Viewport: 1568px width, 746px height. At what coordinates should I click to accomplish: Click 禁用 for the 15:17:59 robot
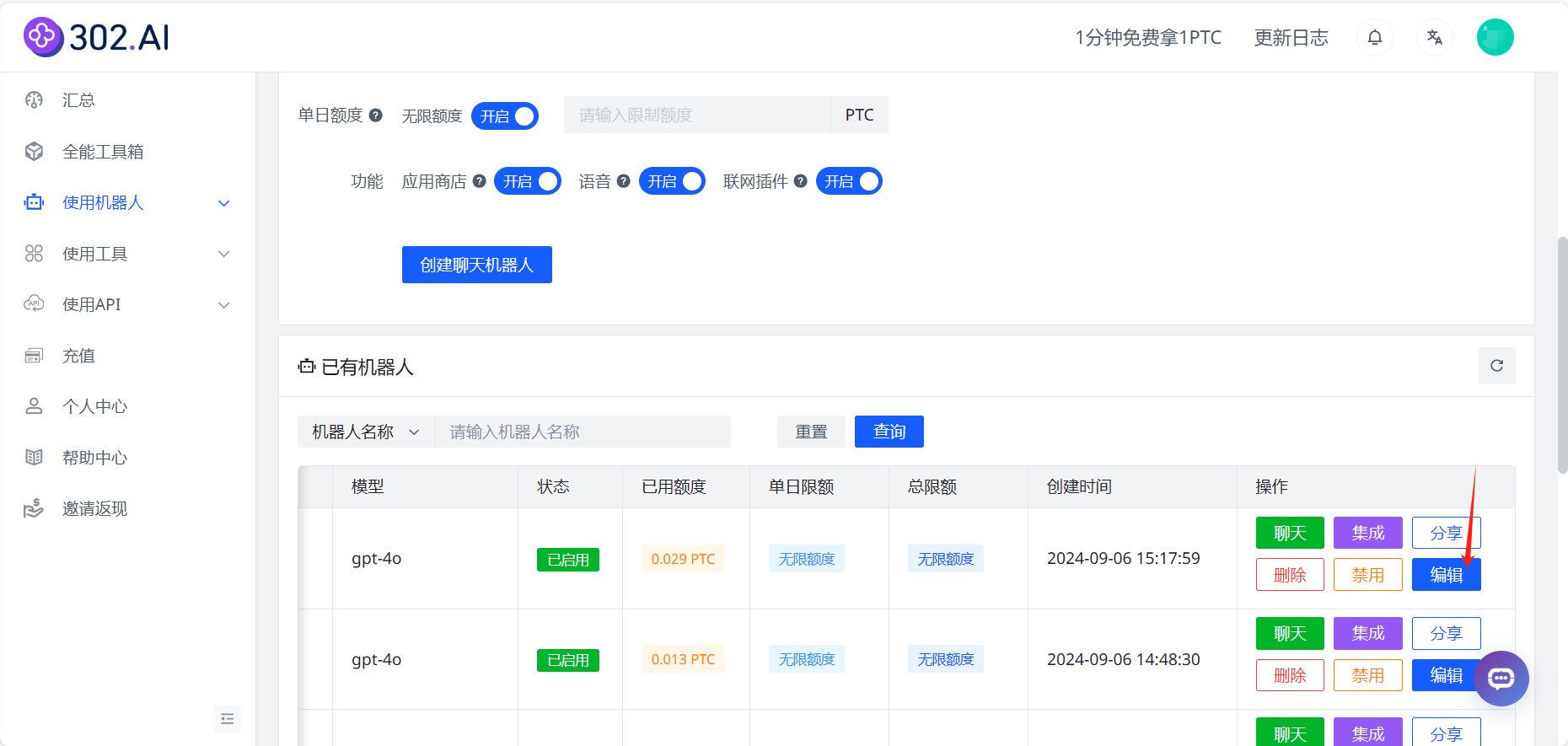1368,575
